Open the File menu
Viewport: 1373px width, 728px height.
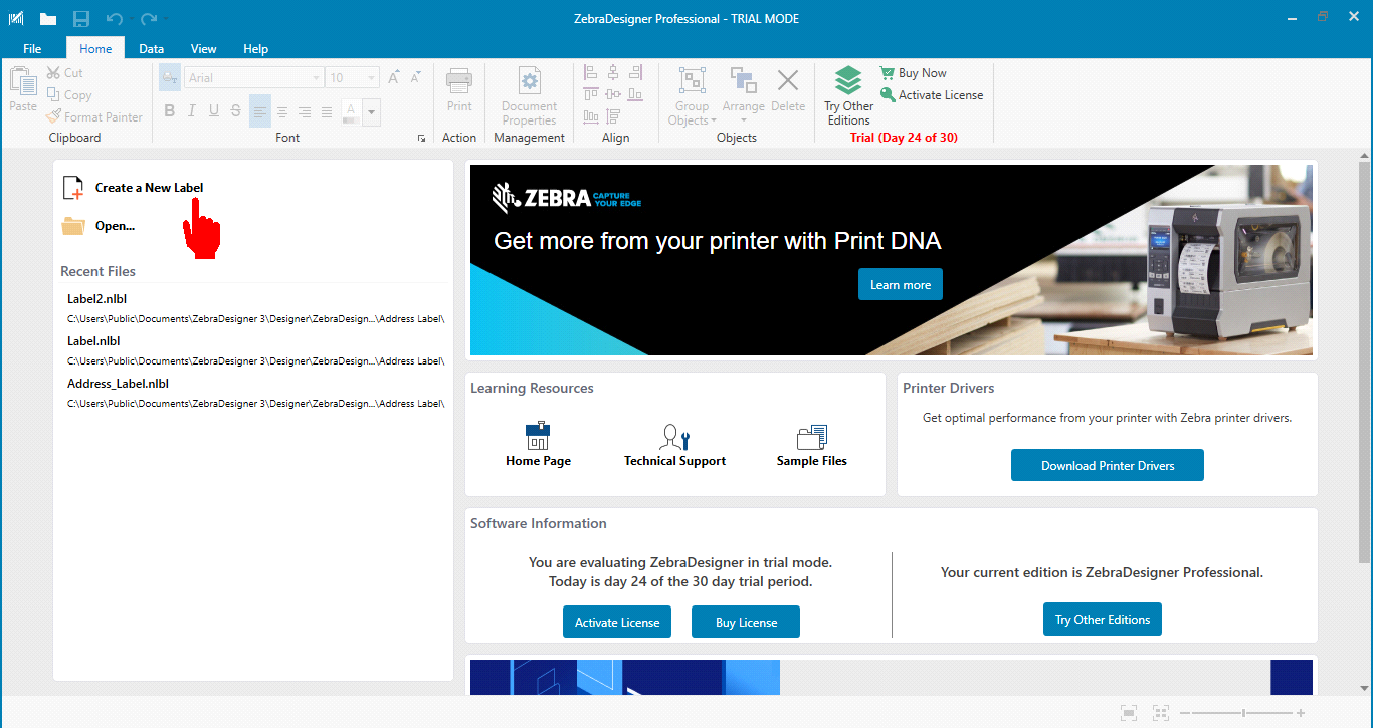tap(32, 48)
